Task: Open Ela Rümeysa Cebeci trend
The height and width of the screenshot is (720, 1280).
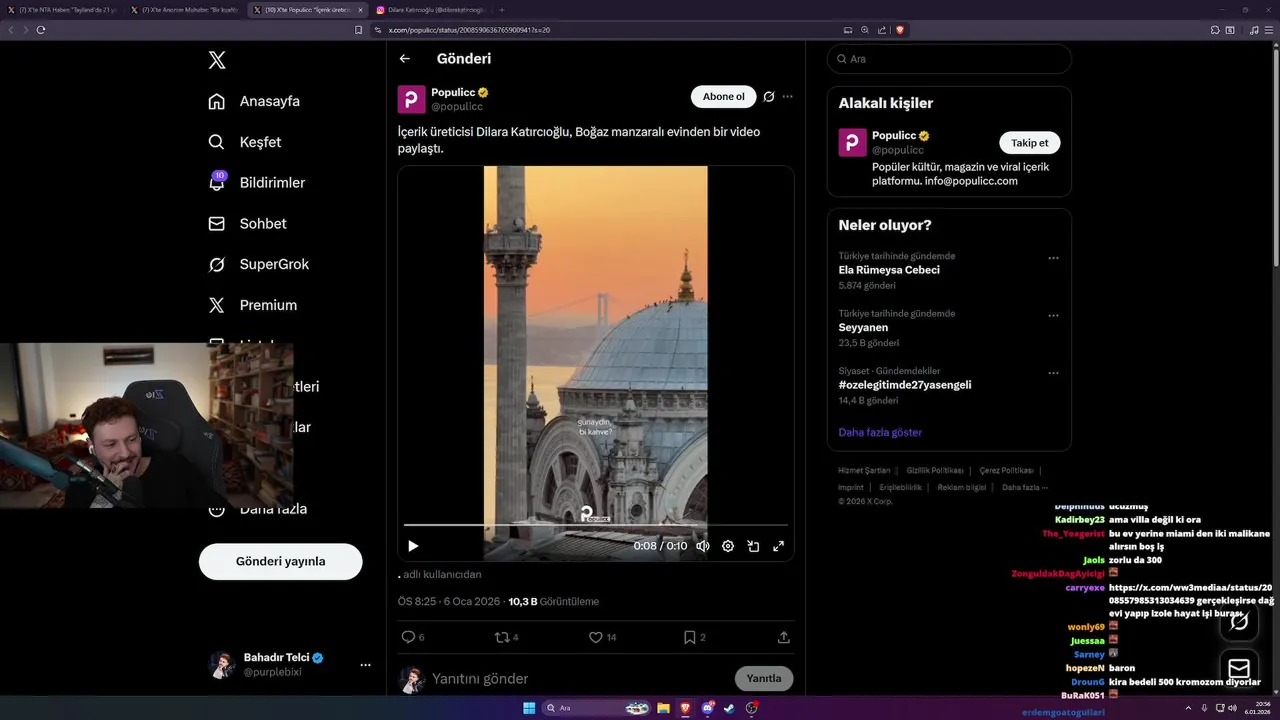Action: (889, 270)
